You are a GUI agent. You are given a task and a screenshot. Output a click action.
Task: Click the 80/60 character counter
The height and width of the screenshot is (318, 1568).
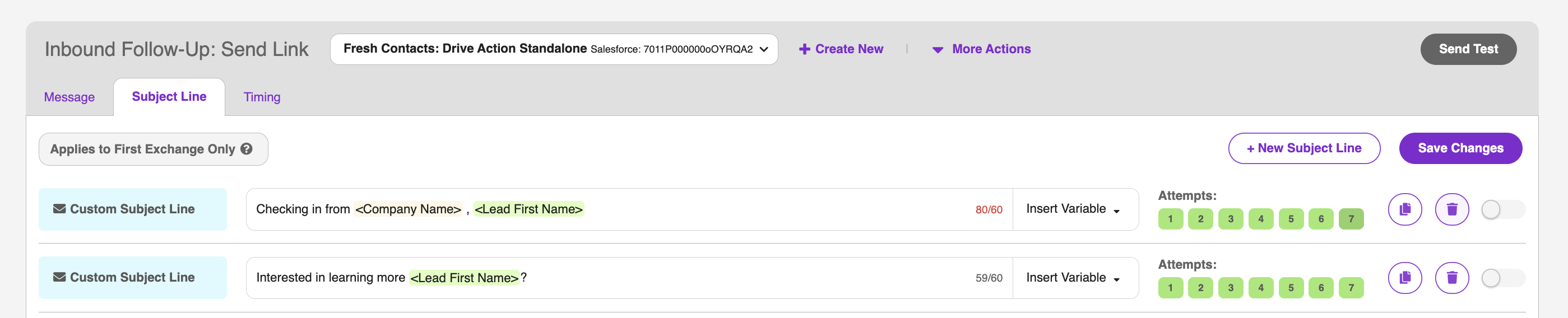[989, 210]
